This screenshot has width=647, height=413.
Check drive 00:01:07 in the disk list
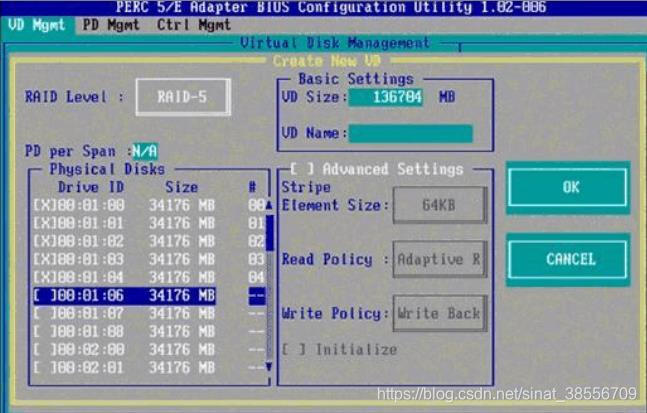click(45, 314)
